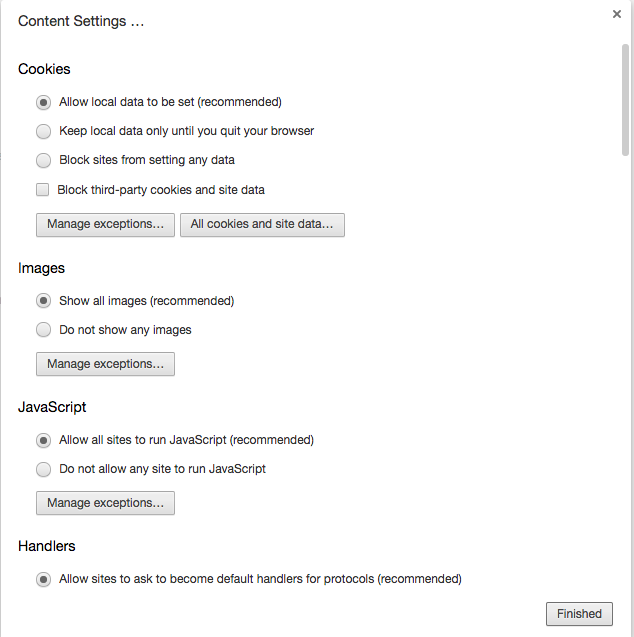Click the JavaScript section heading
This screenshot has width=634, height=637.
(52, 407)
